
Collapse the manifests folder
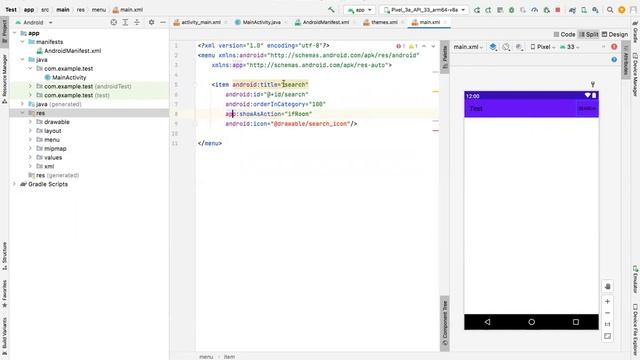22,42
